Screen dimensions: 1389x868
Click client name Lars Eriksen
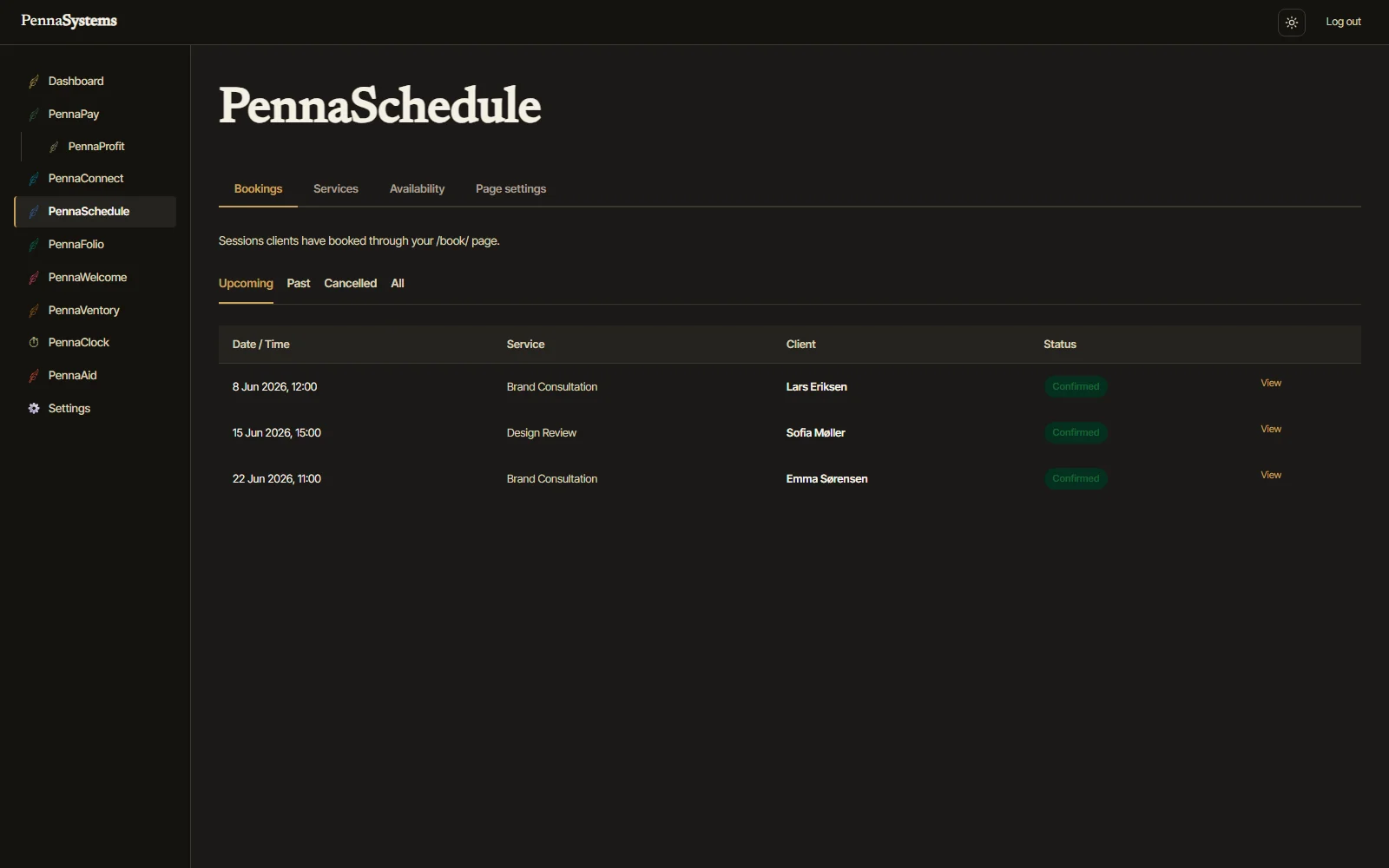[x=816, y=387]
